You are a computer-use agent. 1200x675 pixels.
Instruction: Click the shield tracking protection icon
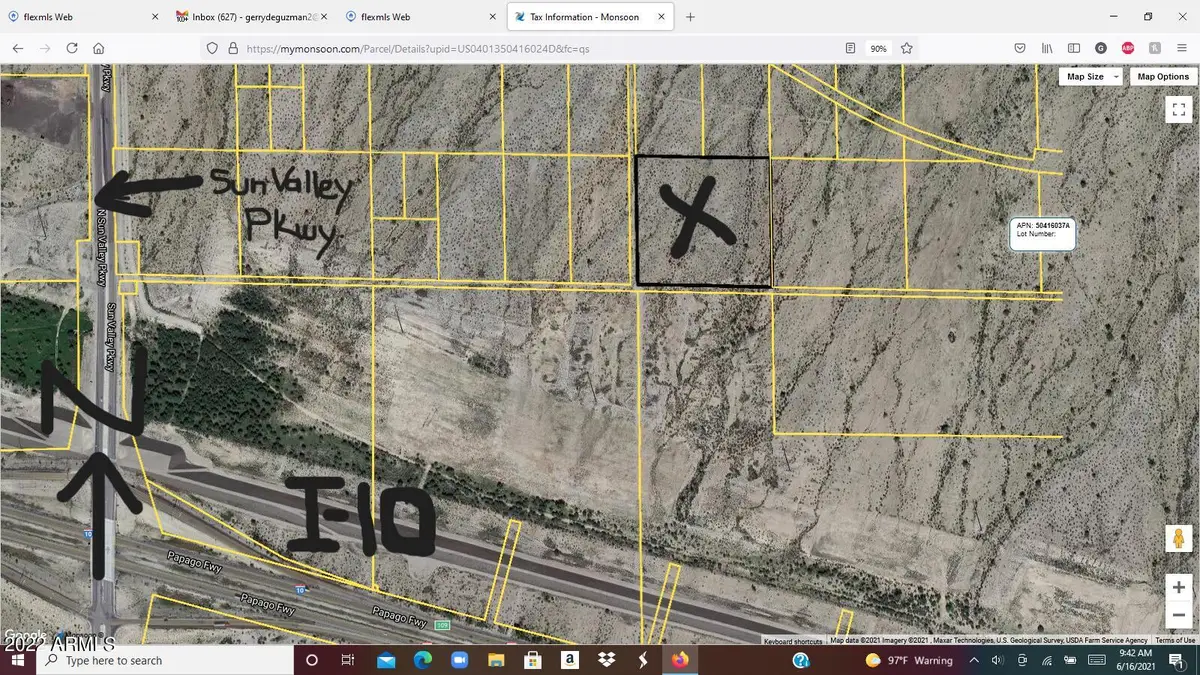tap(211, 48)
